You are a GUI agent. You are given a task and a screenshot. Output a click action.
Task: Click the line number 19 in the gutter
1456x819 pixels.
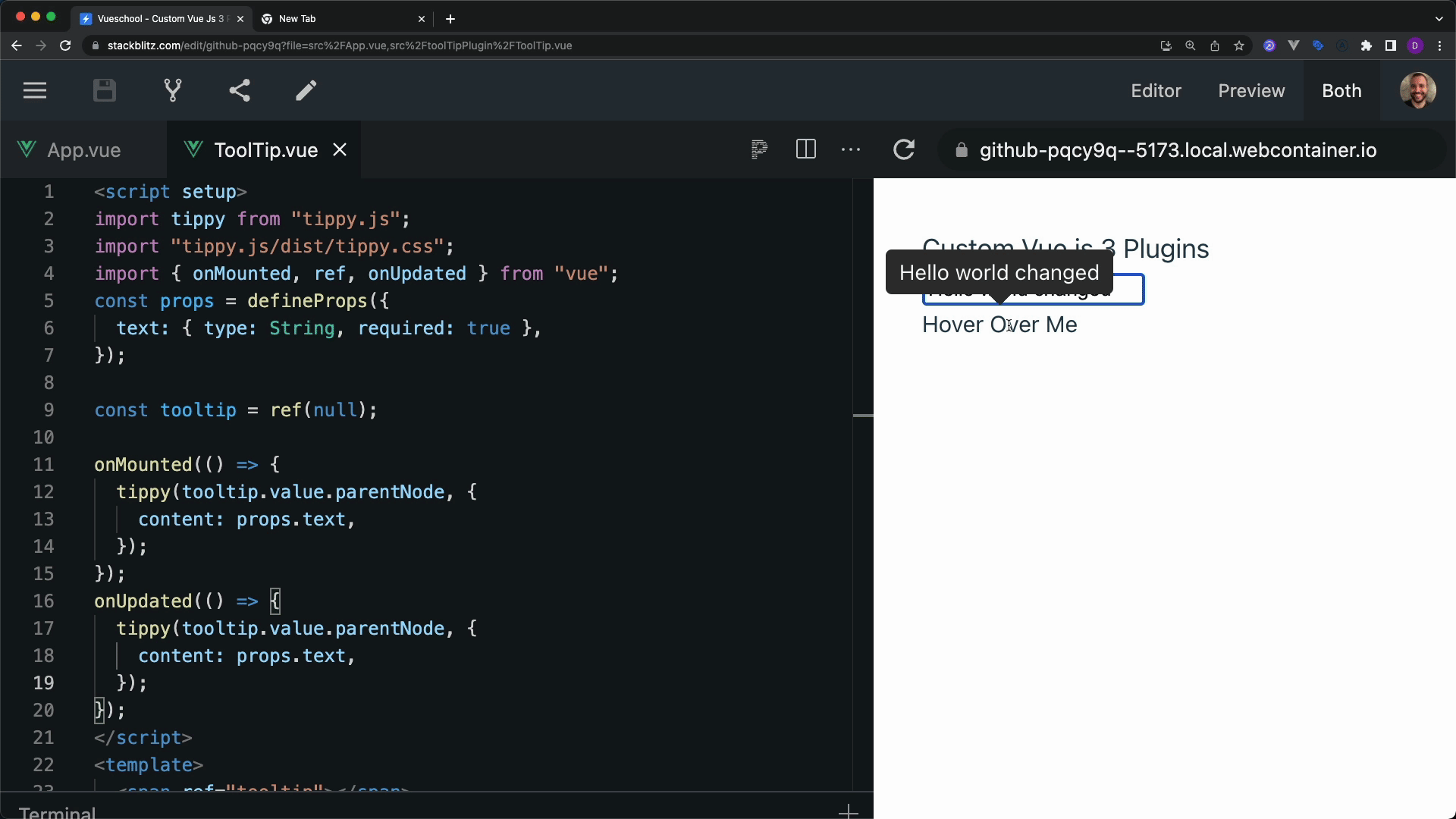click(44, 683)
